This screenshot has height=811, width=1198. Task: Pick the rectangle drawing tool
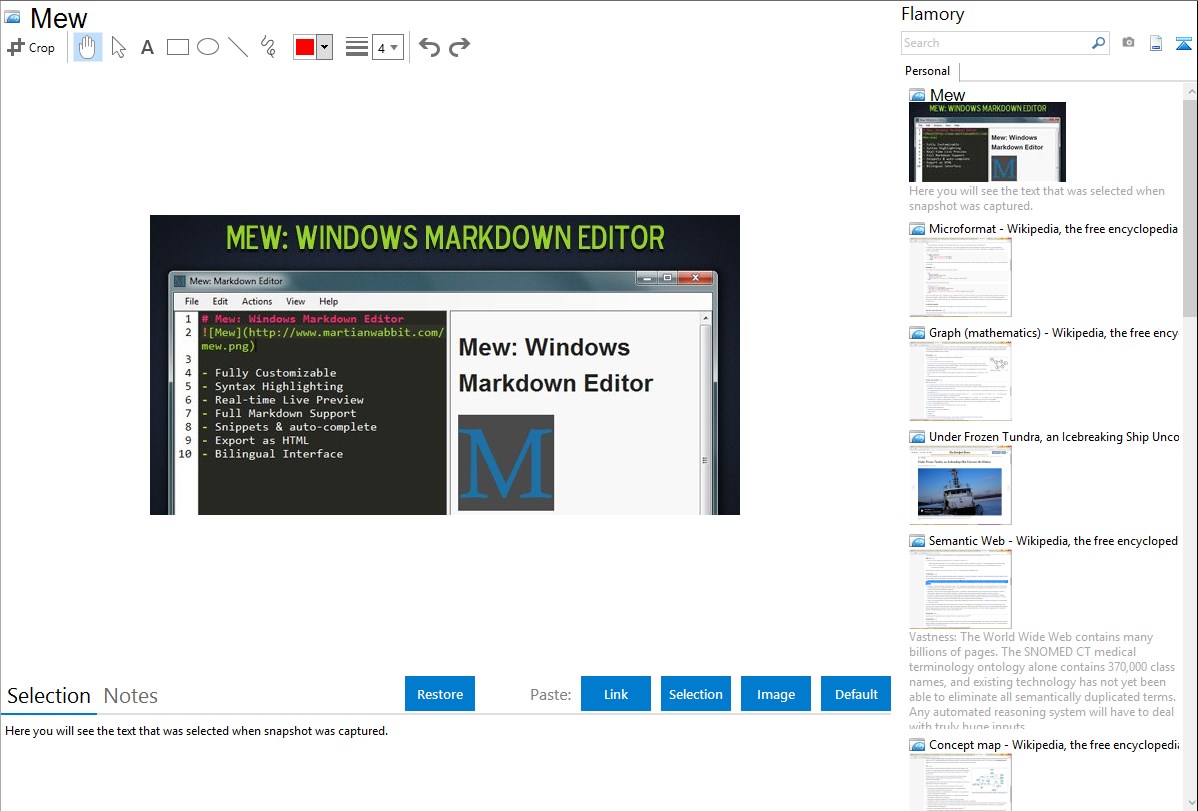tap(178, 47)
